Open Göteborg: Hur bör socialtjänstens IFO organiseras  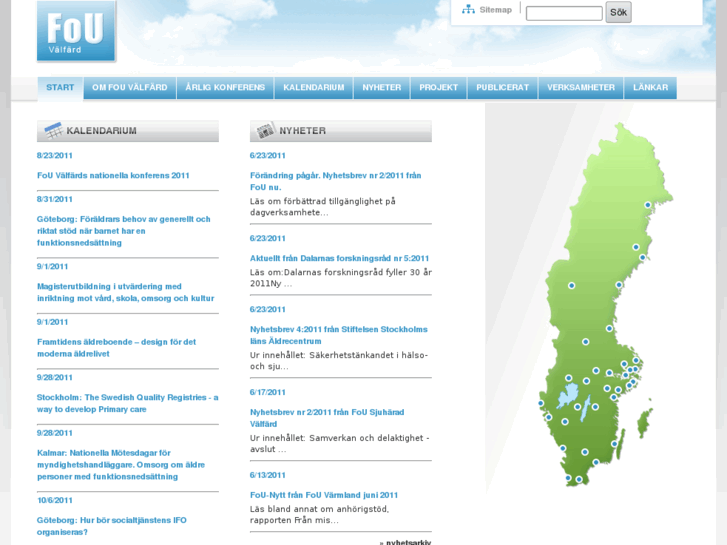112,526
